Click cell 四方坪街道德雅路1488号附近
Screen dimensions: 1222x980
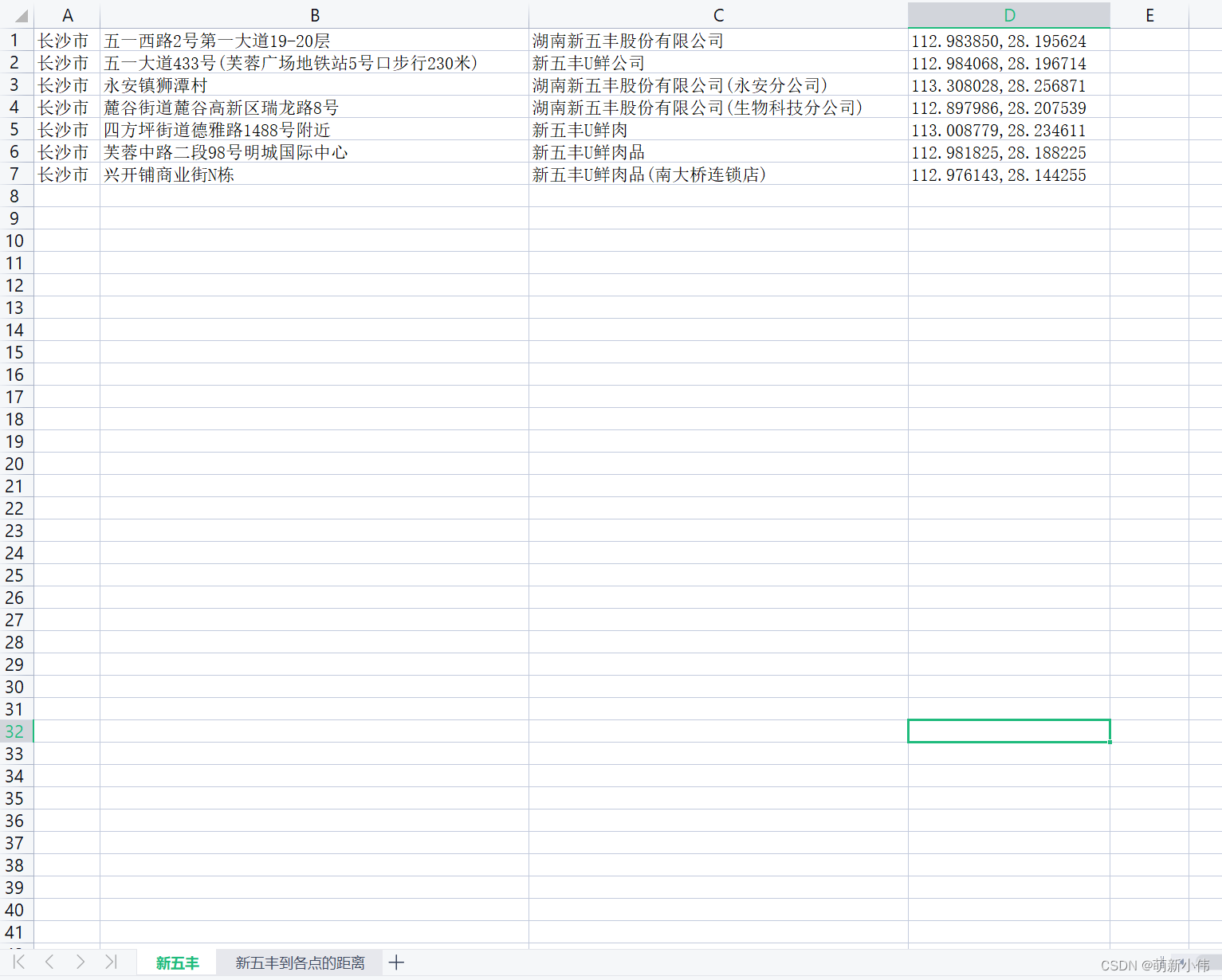(315, 129)
